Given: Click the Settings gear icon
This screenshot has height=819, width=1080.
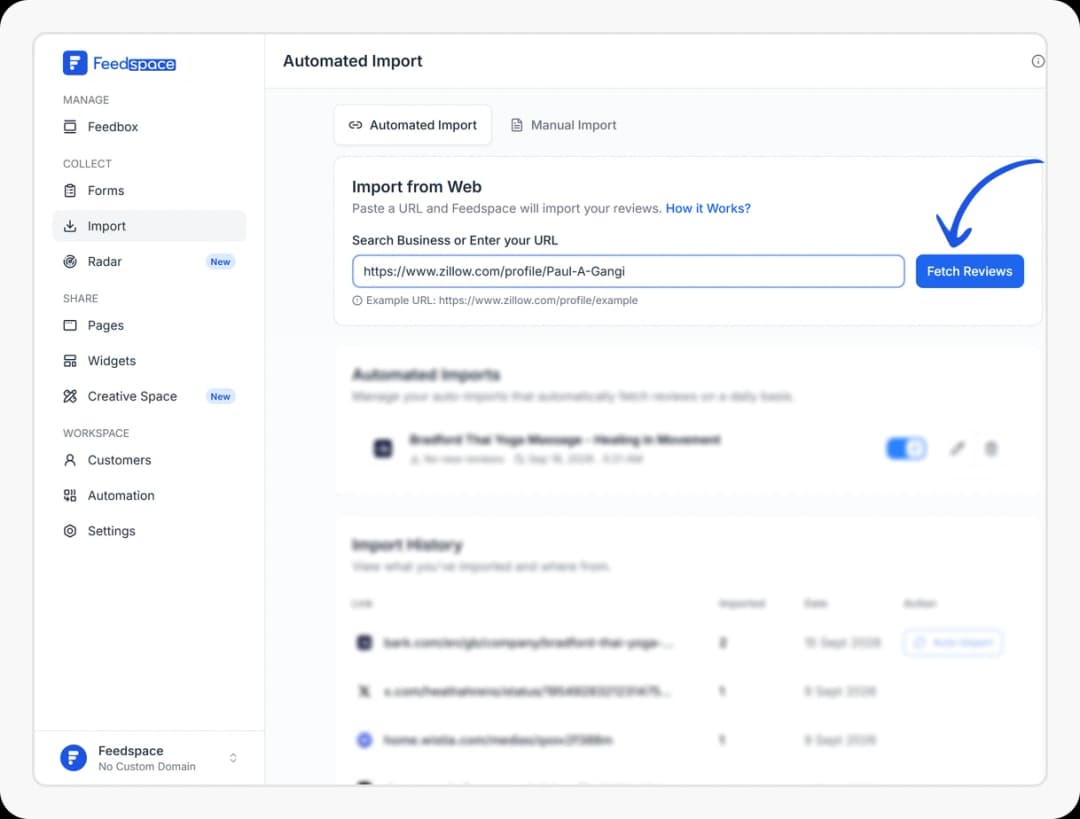Looking at the screenshot, I should (x=70, y=531).
